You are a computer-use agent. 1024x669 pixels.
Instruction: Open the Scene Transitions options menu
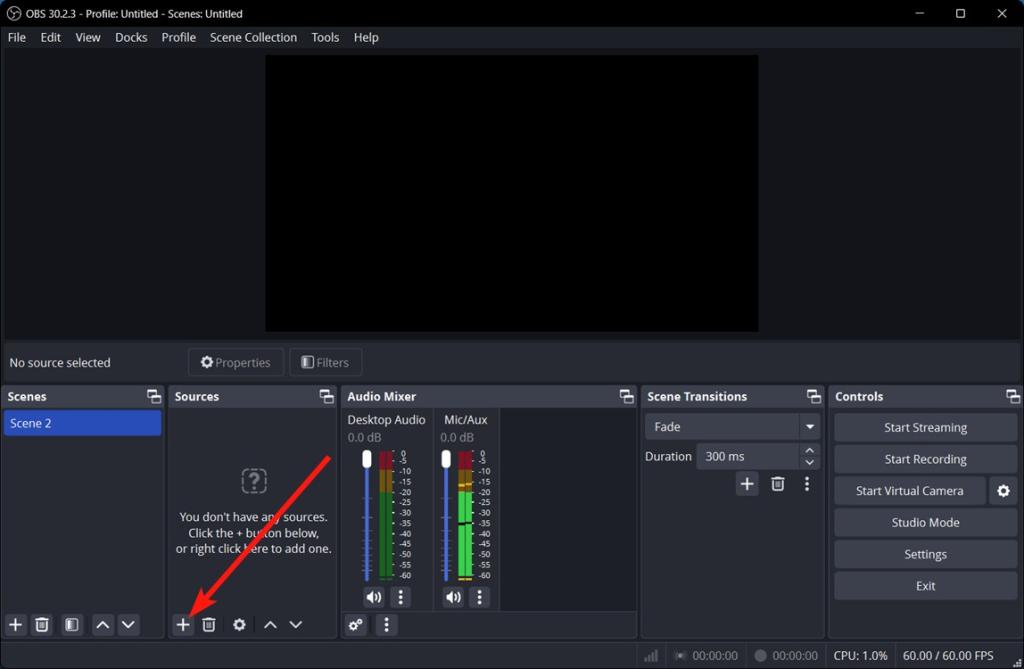(807, 483)
